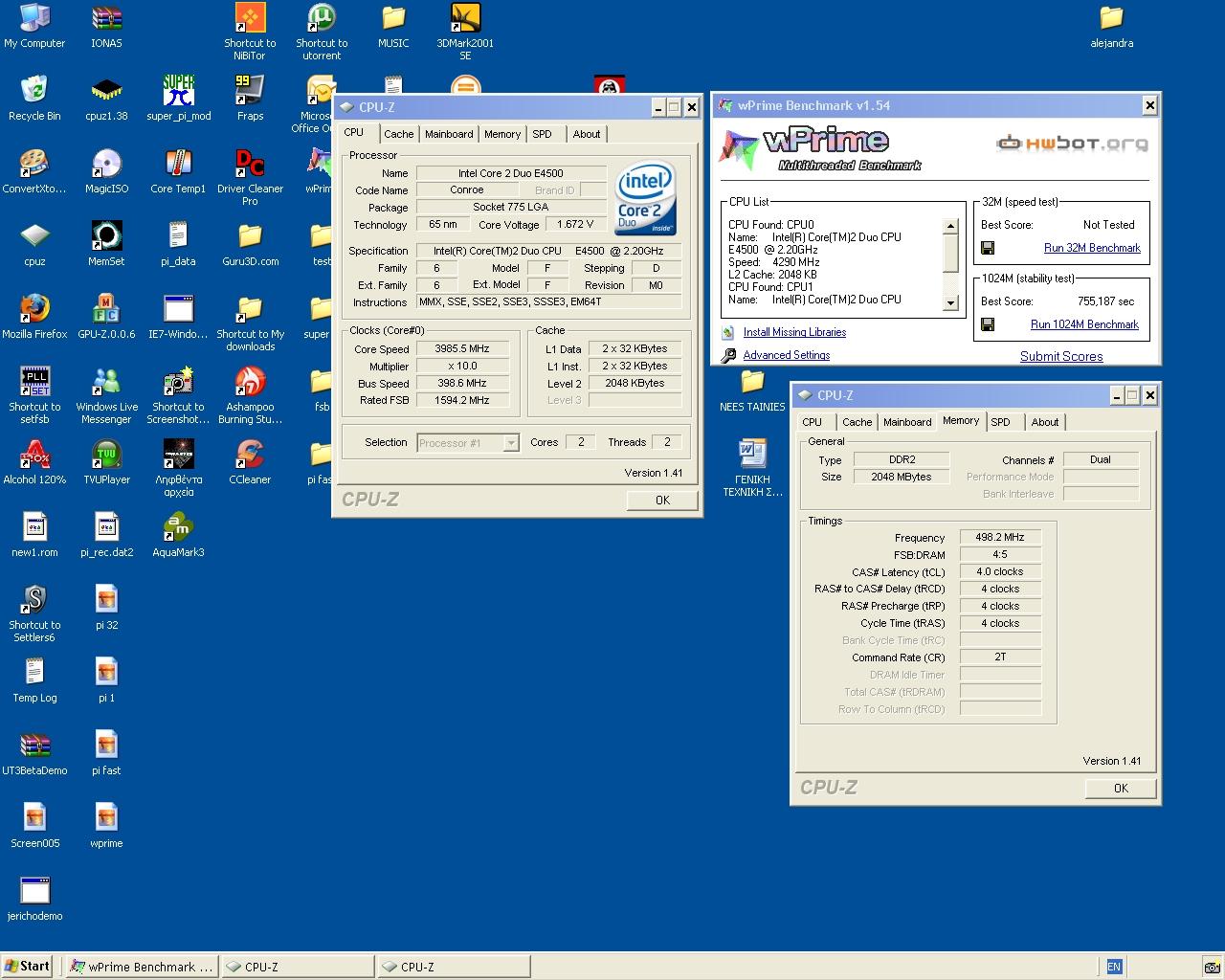Launch Windows Live Messenger icon
1225x980 pixels.
[106, 395]
